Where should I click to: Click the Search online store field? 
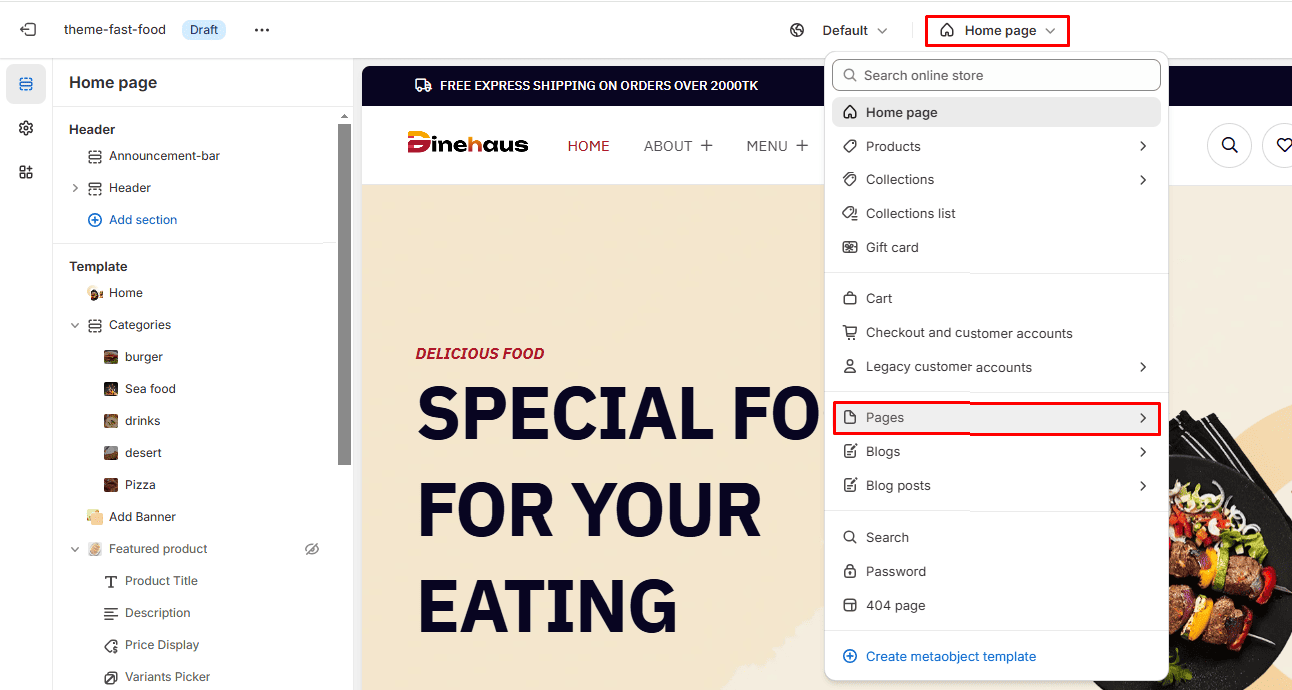pyautogui.click(x=996, y=75)
